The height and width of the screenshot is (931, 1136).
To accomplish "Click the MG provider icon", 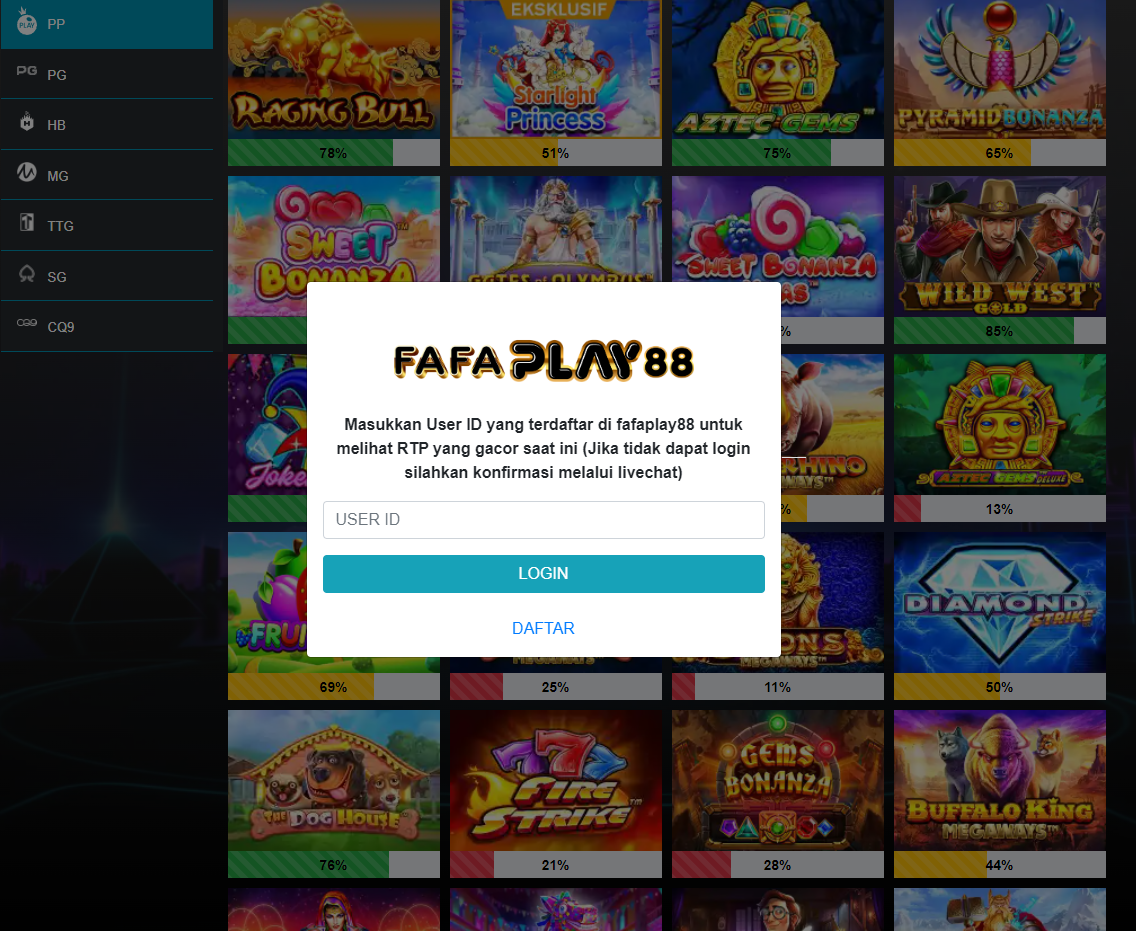I will point(27,172).
